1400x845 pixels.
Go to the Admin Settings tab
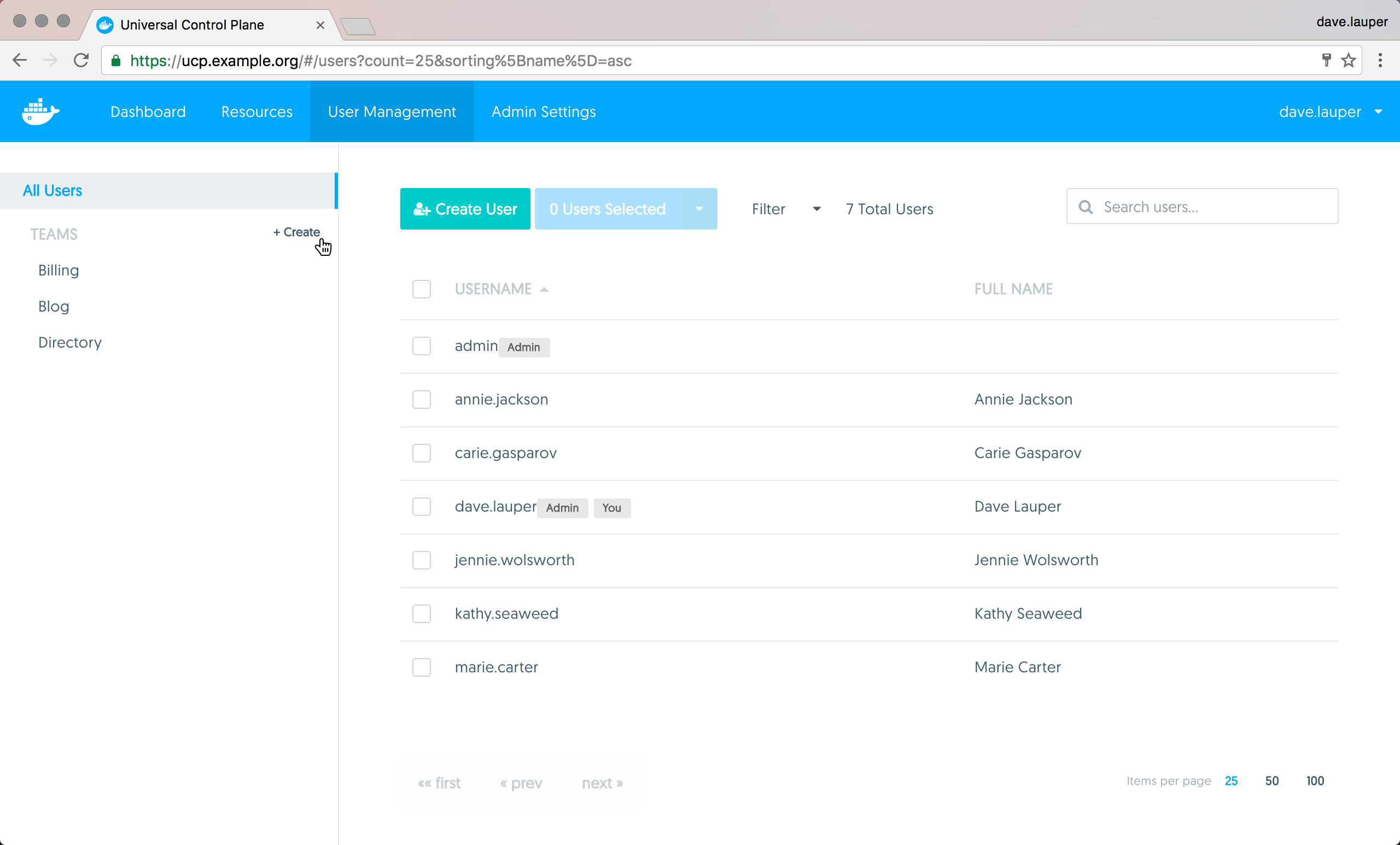543,112
